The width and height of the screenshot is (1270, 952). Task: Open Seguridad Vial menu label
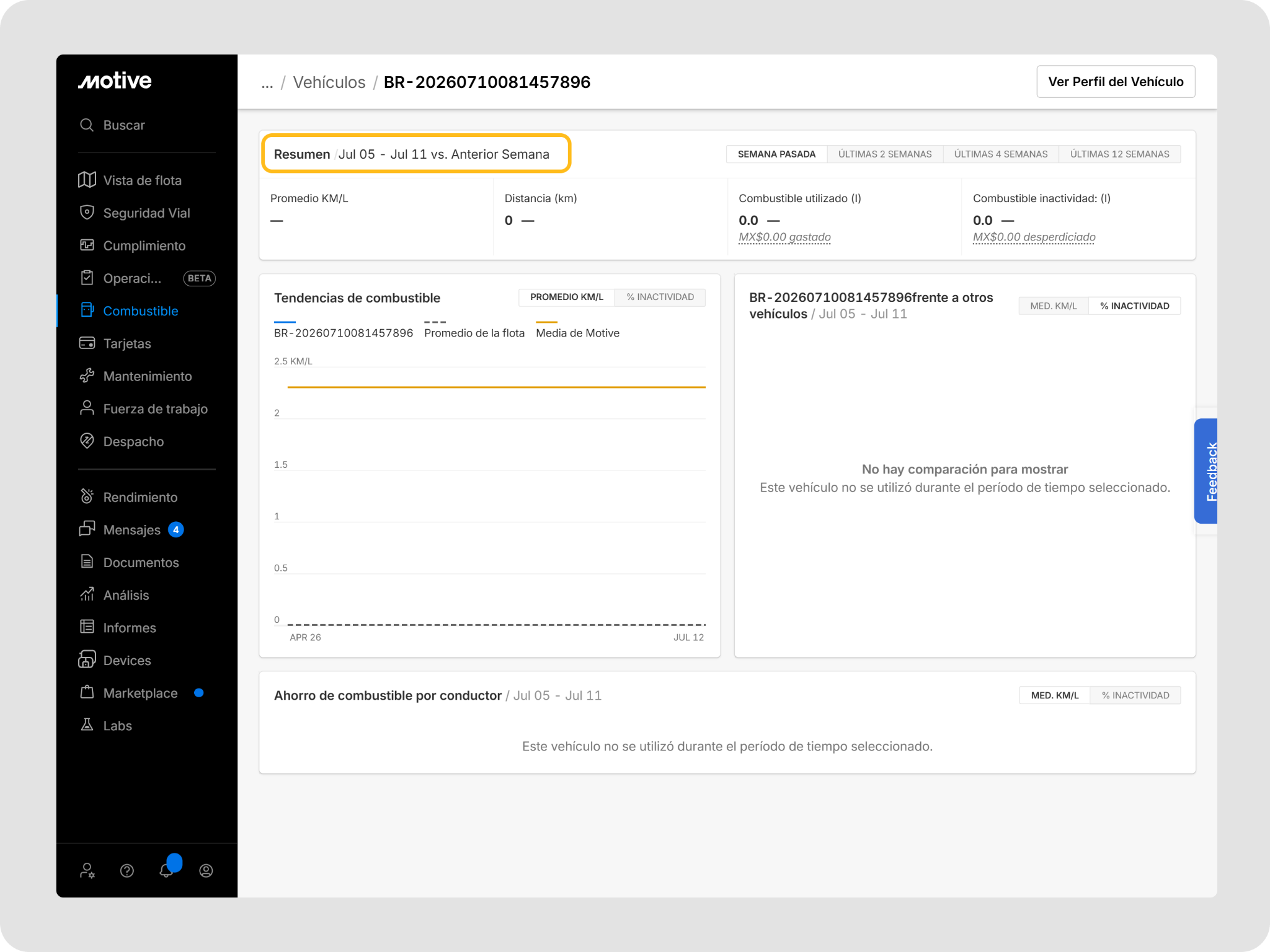[x=147, y=213]
